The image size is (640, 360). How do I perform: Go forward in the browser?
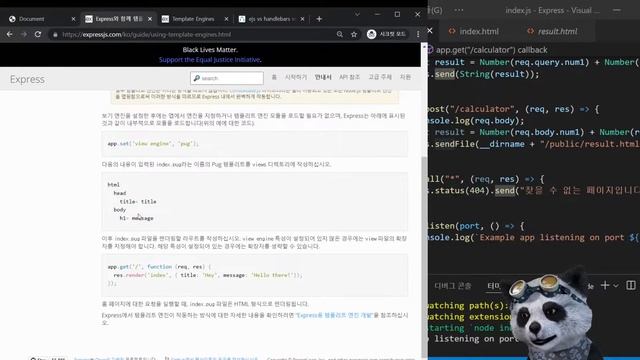pyautogui.click(x=24, y=34)
